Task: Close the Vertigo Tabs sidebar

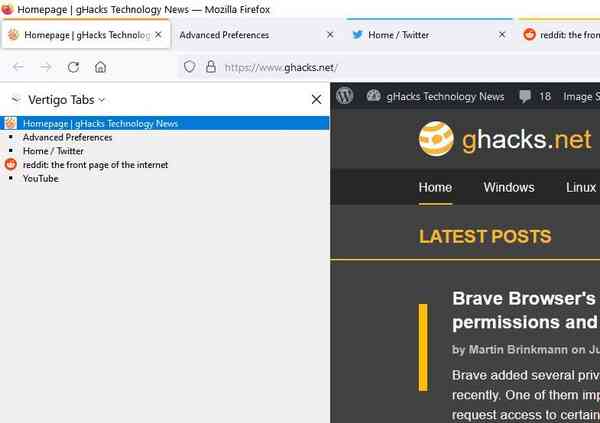Action: [x=316, y=100]
